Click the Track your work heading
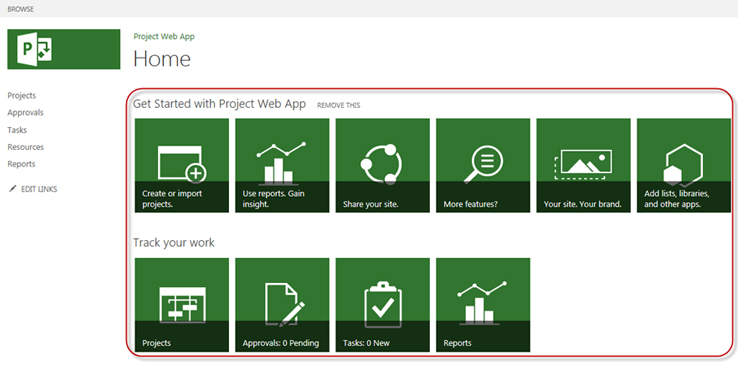738x376 pixels. [x=174, y=243]
